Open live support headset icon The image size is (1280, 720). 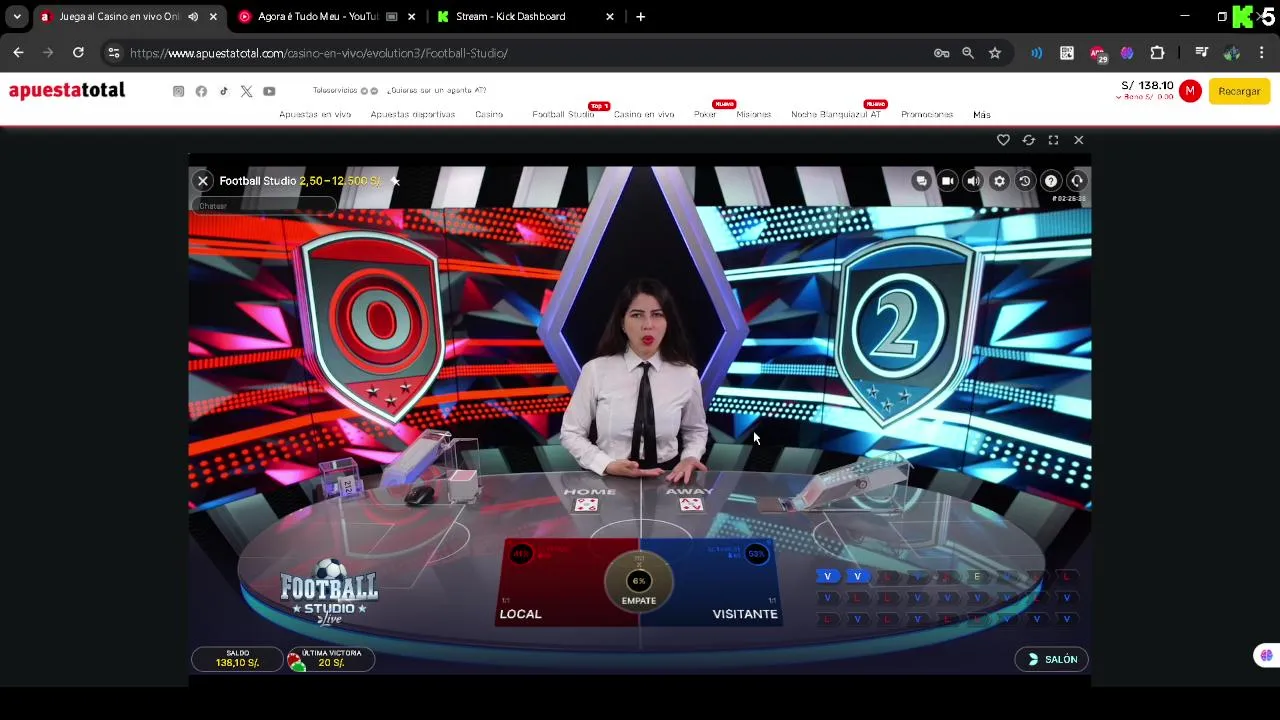(1077, 181)
